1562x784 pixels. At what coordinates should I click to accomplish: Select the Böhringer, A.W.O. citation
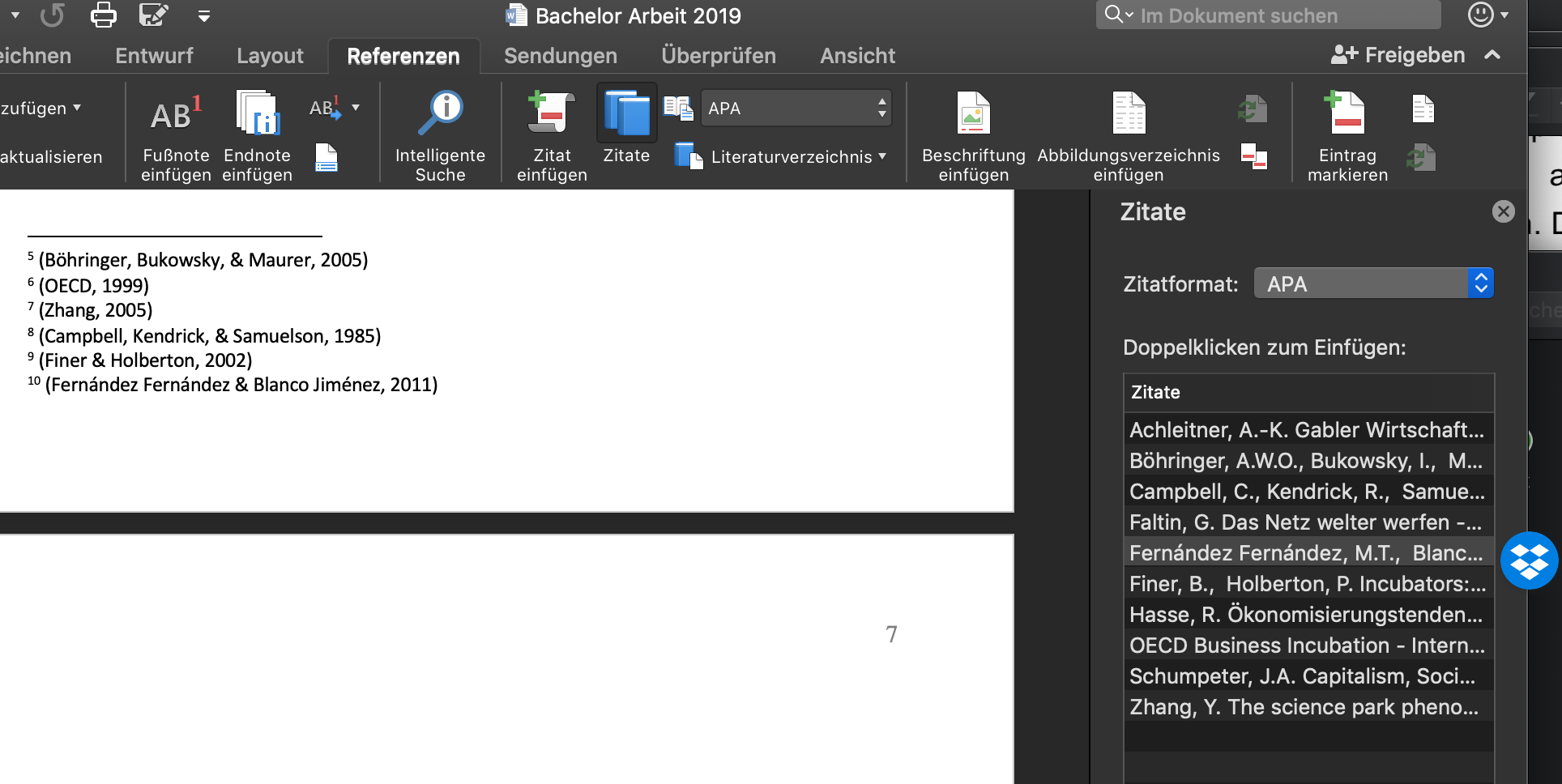pos(1308,460)
